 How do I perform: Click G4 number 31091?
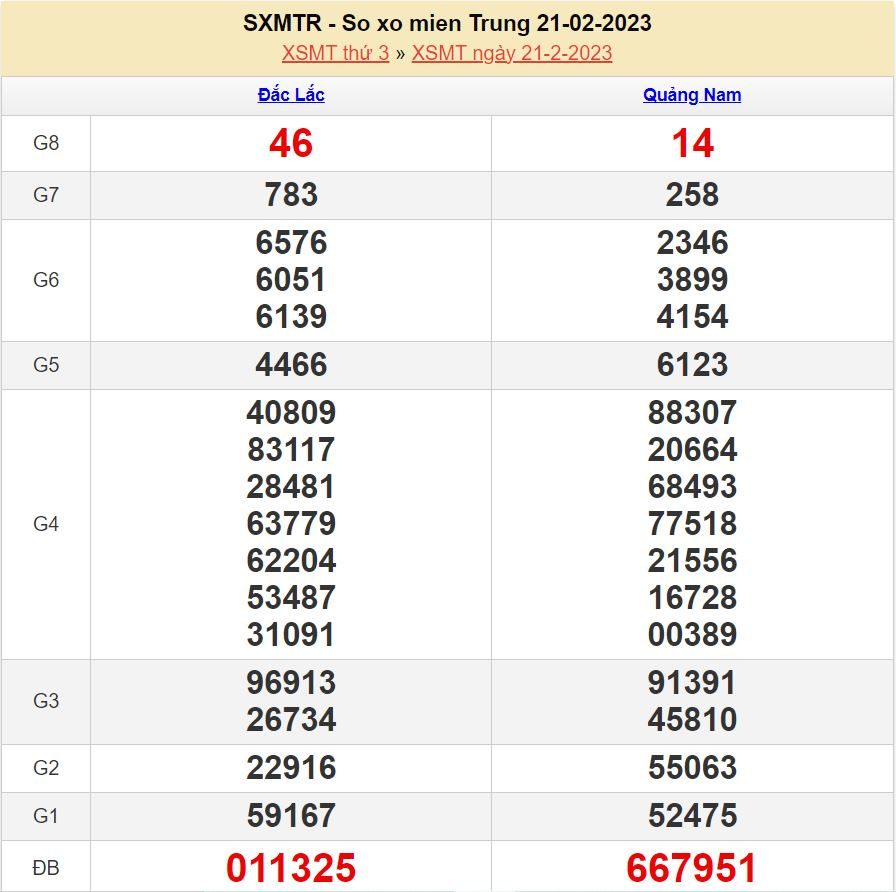tap(291, 634)
